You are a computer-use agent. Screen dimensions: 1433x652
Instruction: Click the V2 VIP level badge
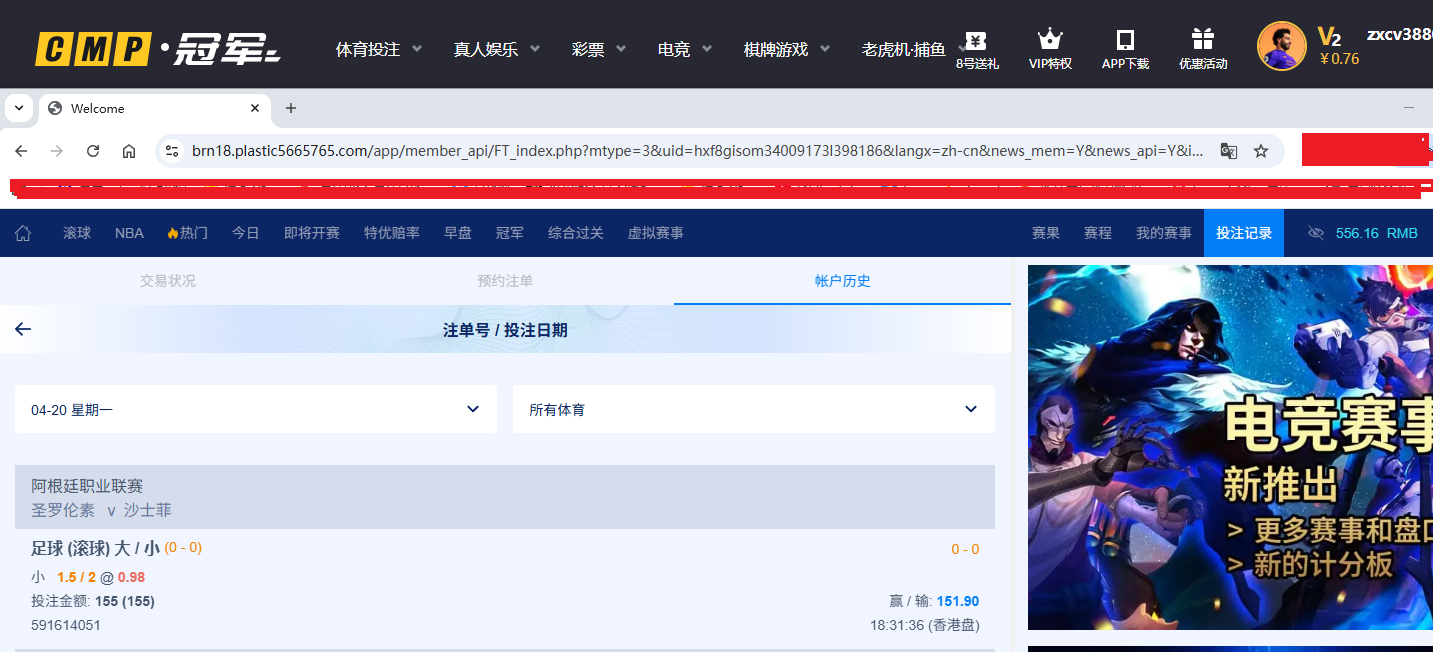point(1329,38)
